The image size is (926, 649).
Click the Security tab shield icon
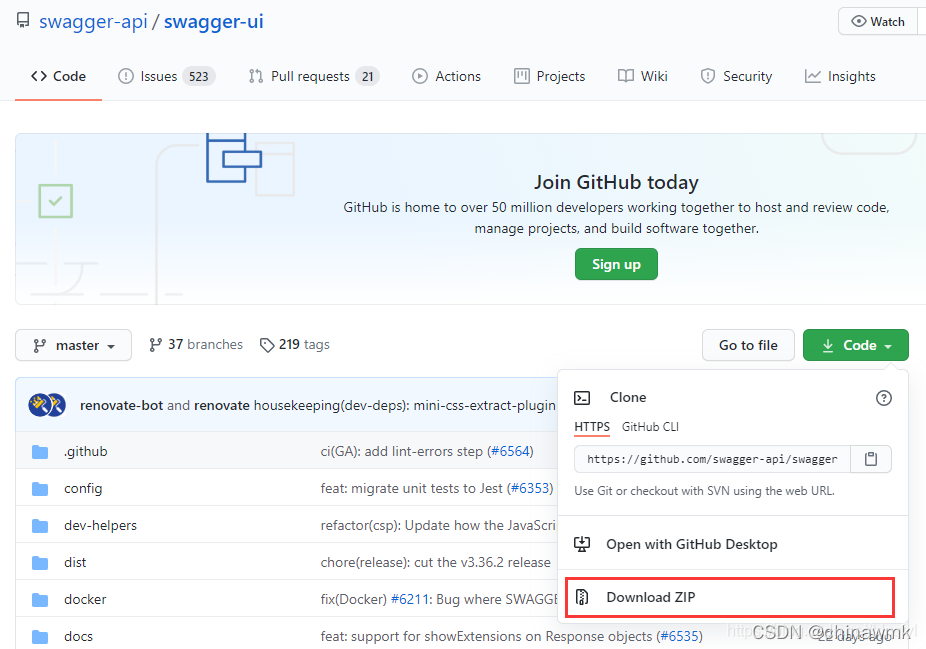pyautogui.click(x=707, y=76)
